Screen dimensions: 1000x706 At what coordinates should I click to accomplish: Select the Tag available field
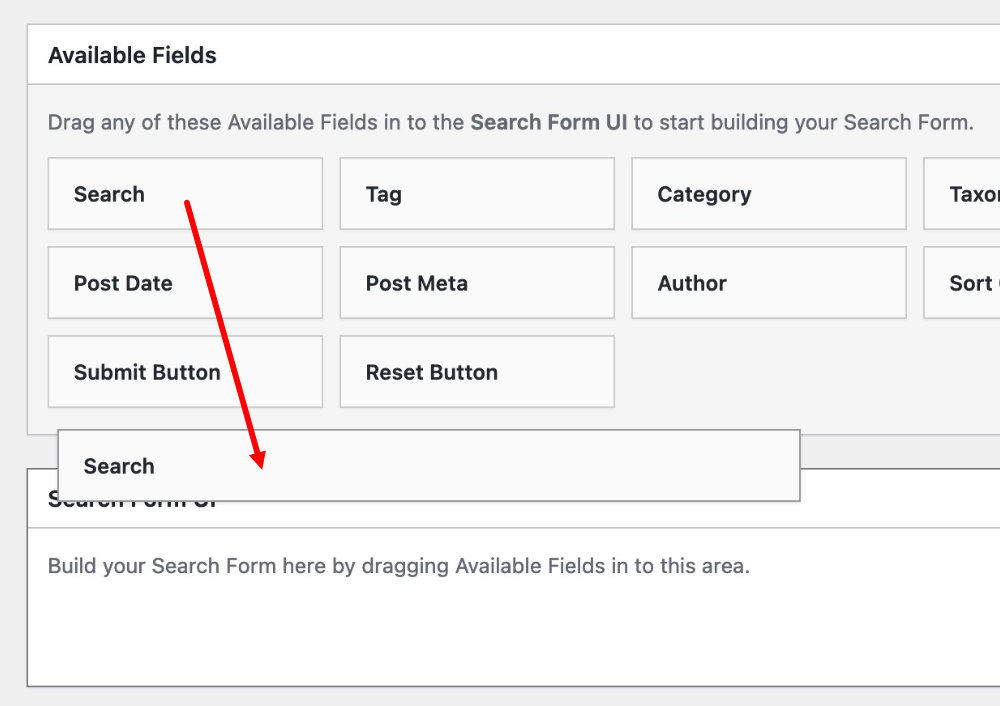tap(476, 194)
